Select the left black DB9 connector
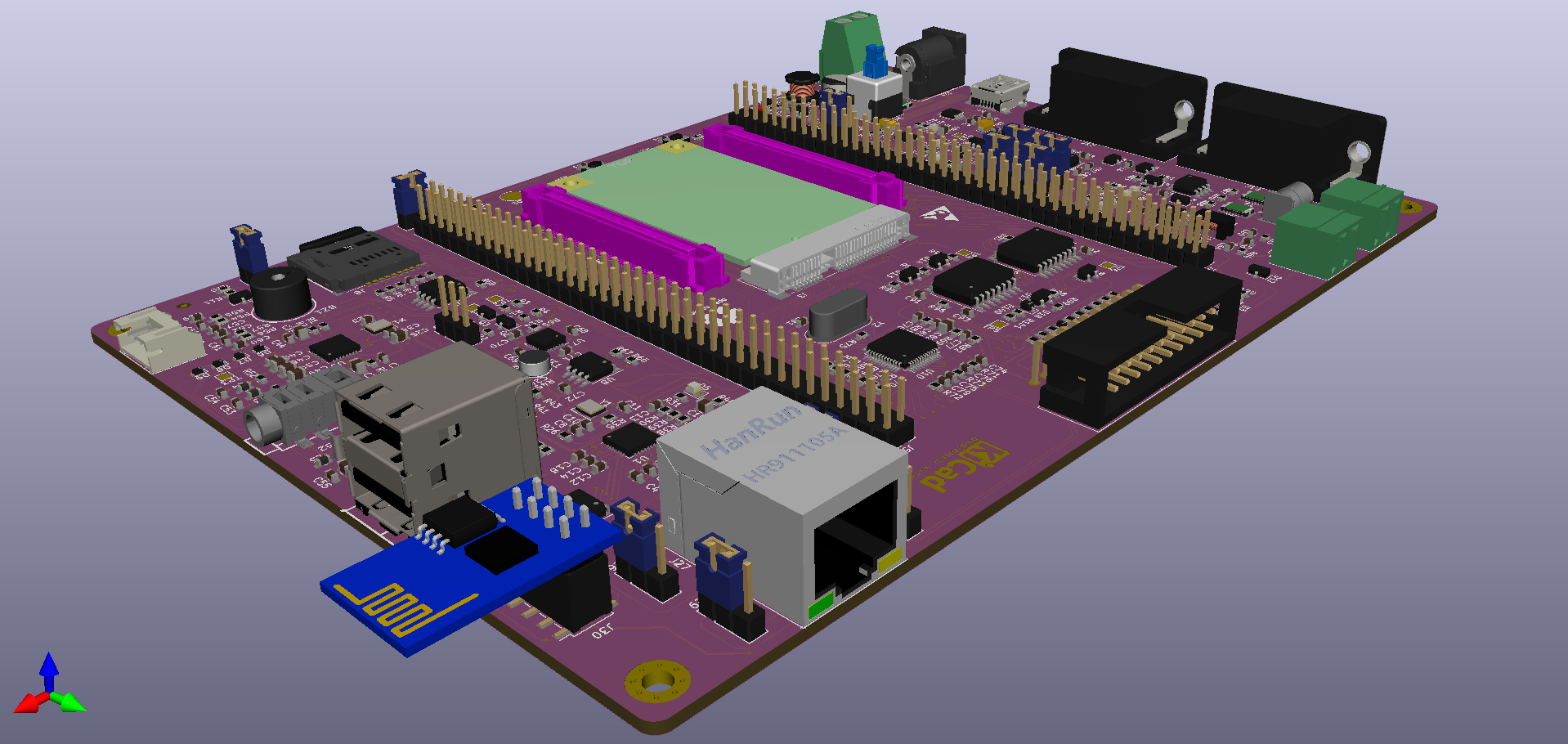 tap(1116, 102)
